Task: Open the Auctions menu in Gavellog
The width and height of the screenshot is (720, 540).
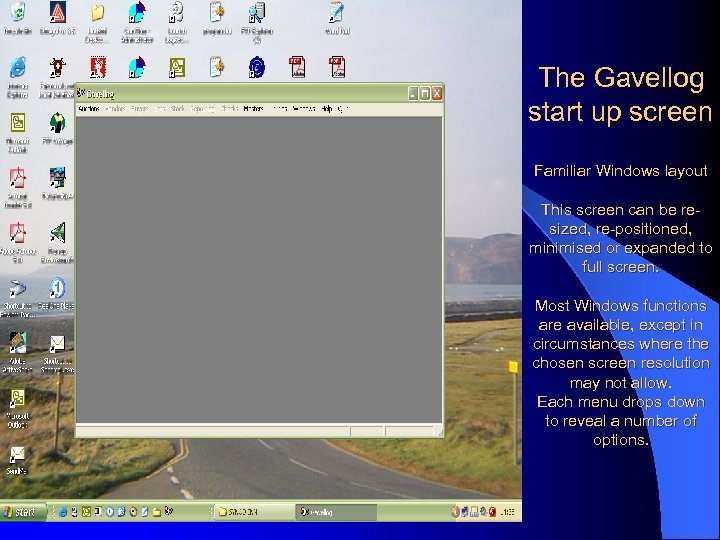Action: coord(89,109)
